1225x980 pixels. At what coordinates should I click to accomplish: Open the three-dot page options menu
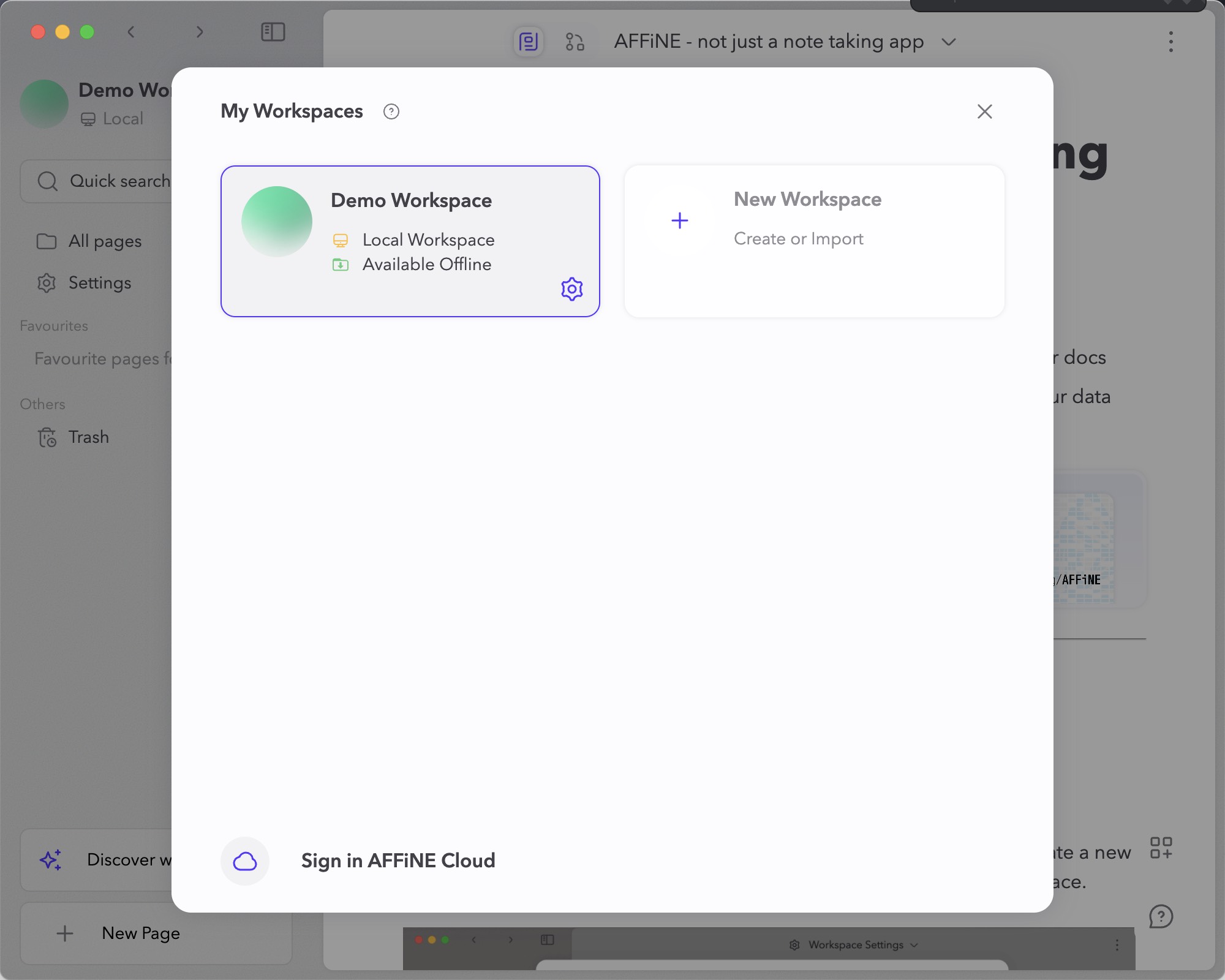point(1170,42)
